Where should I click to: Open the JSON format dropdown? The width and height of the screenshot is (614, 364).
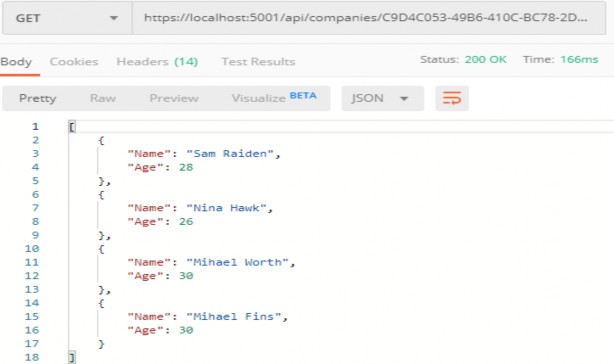(x=382, y=98)
